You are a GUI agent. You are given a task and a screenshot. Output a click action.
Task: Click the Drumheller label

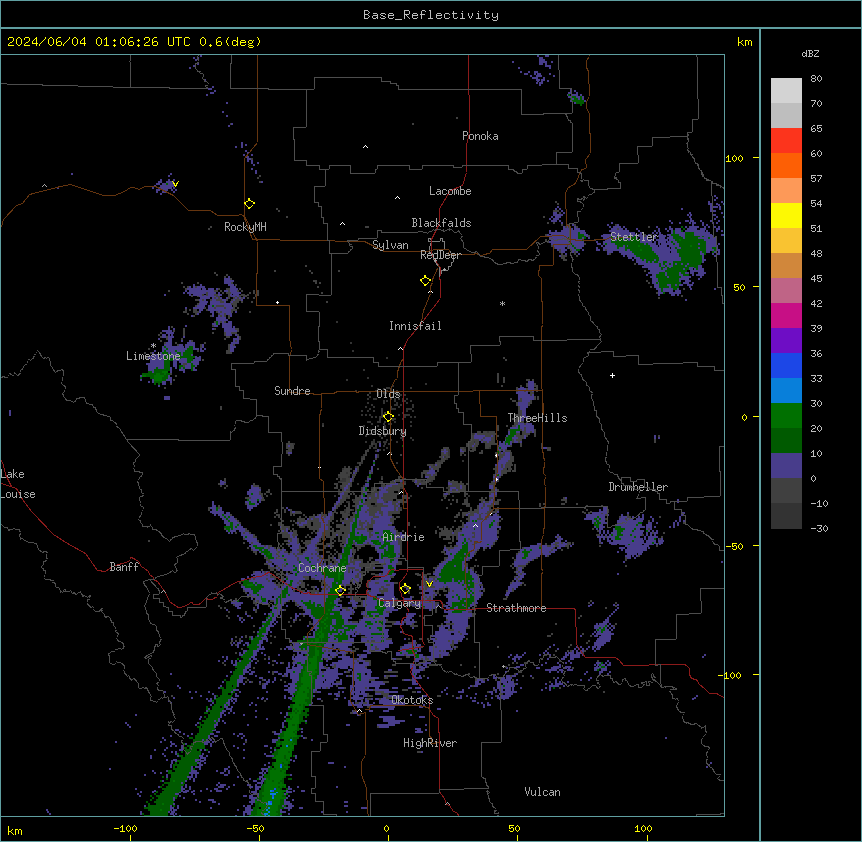click(638, 487)
